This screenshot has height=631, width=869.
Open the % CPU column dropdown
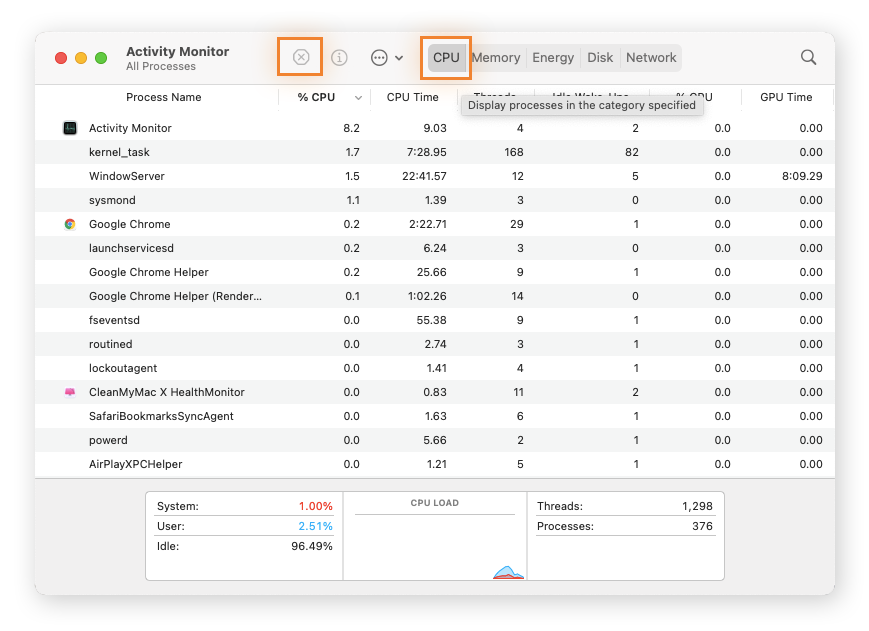point(356,97)
